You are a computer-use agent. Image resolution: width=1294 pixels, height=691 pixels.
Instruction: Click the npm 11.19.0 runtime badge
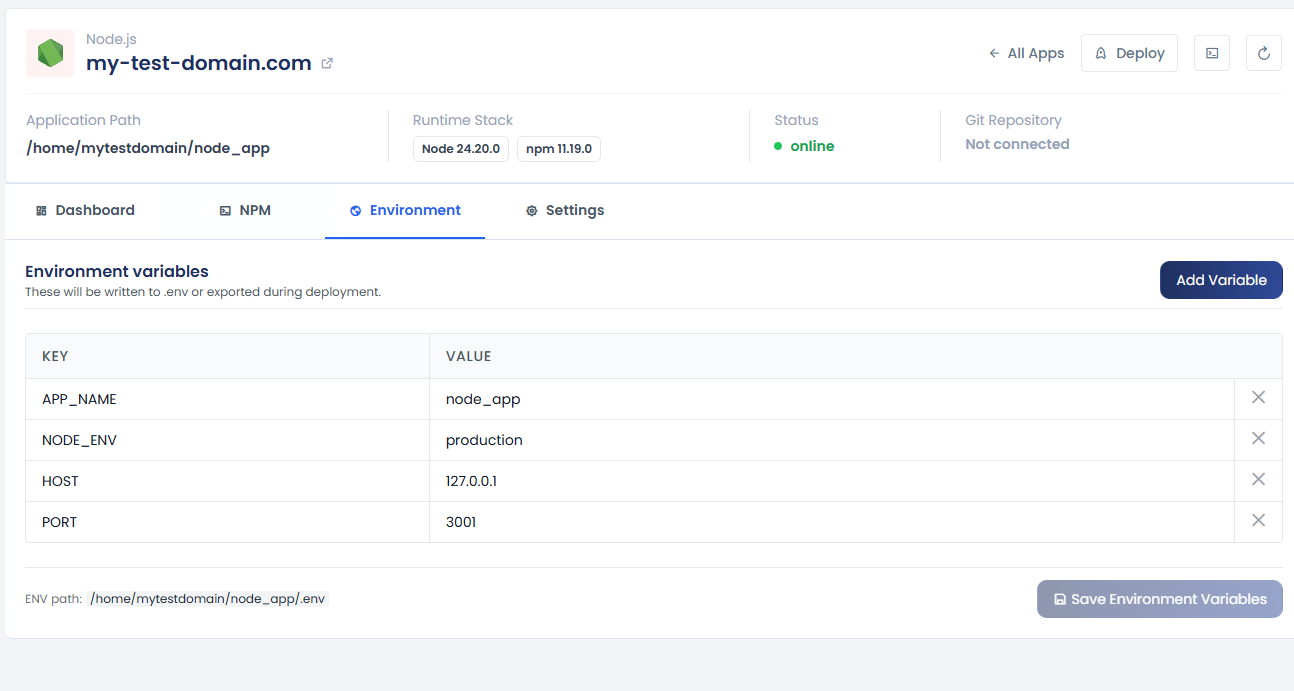[x=559, y=149]
